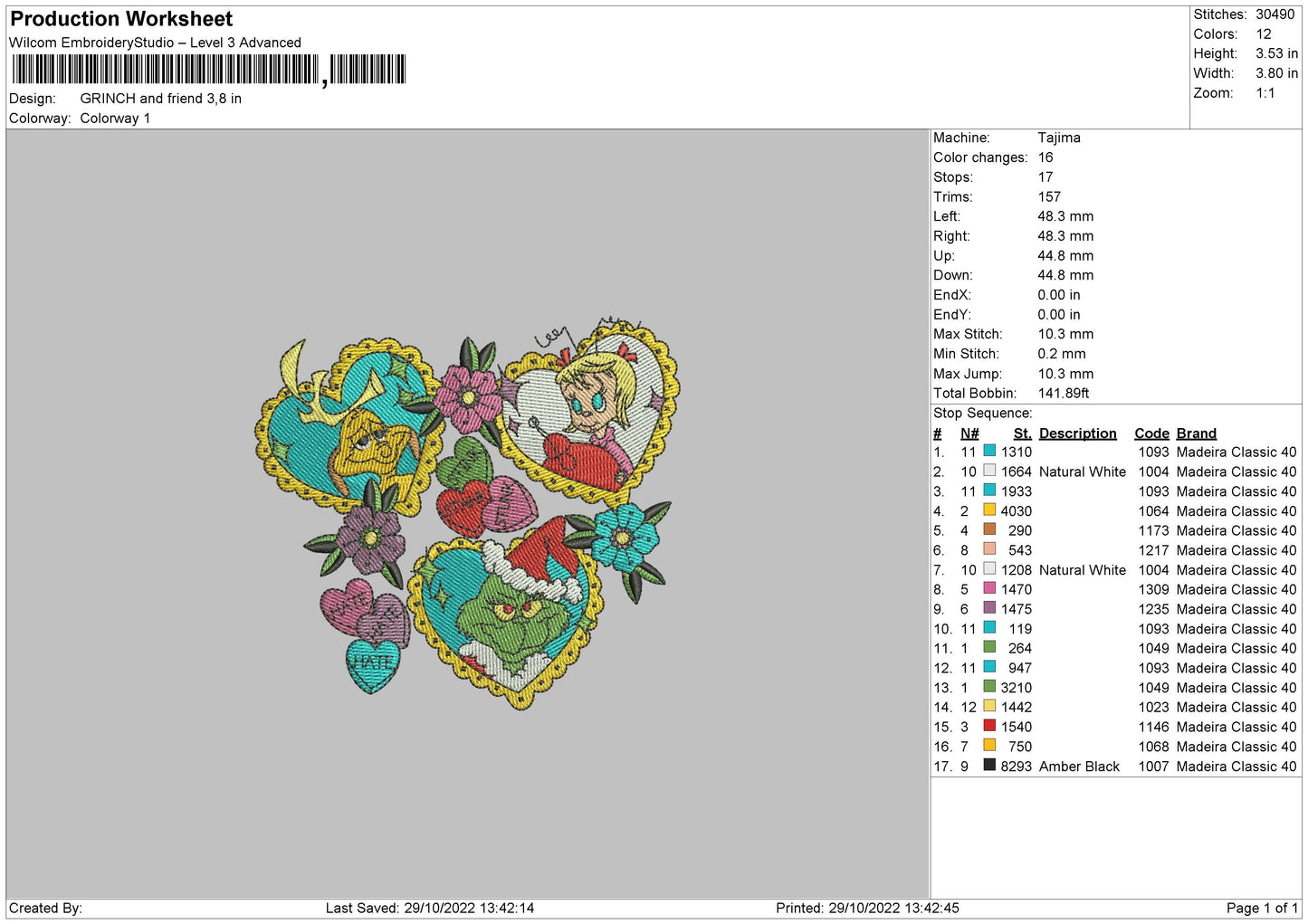This screenshot has height=924, width=1308.
Task: Click code 1007 in row 17
Action: coord(1153,767)
